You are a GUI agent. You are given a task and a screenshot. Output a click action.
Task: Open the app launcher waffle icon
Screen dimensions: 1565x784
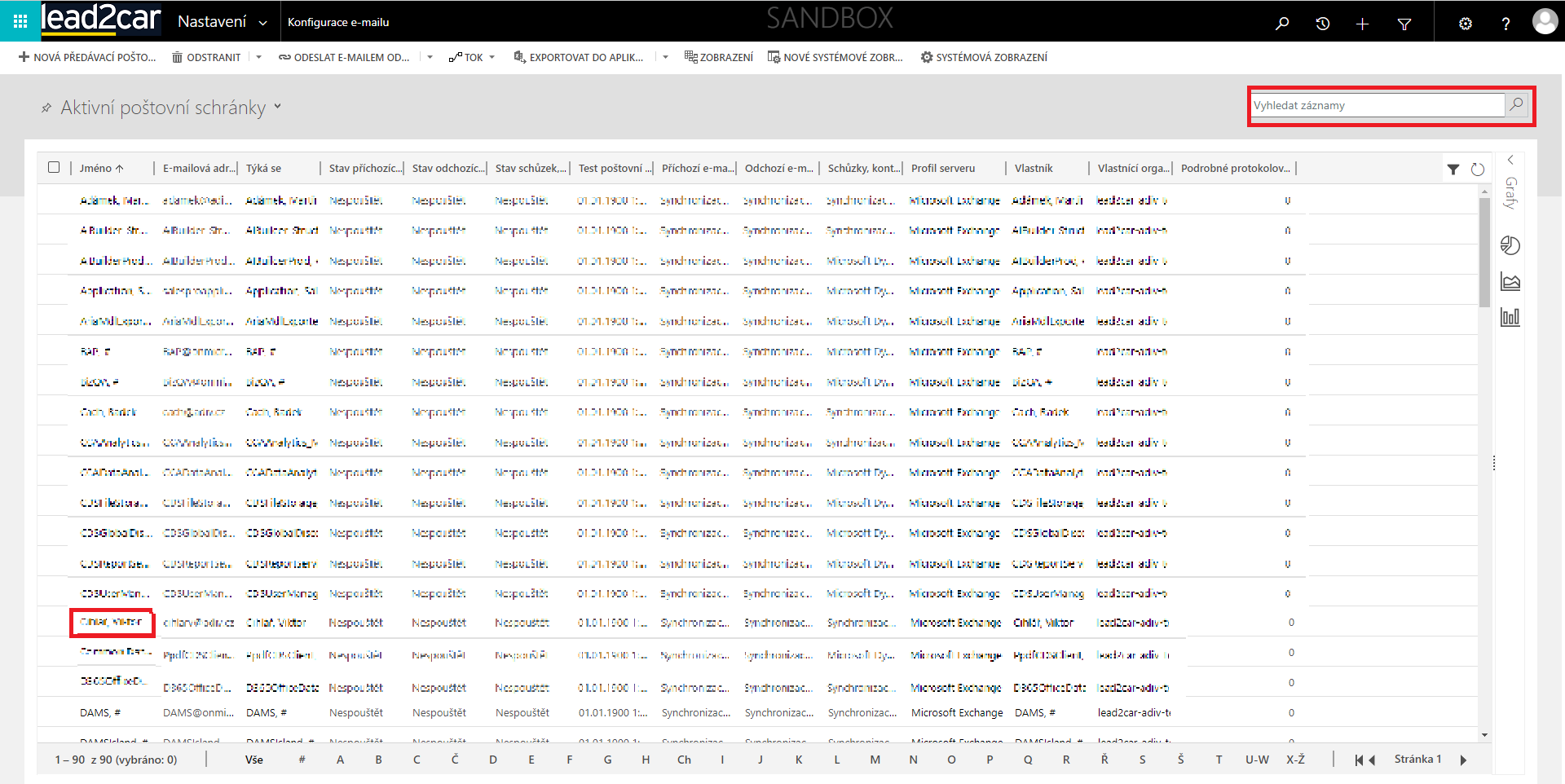pos(20,21)
